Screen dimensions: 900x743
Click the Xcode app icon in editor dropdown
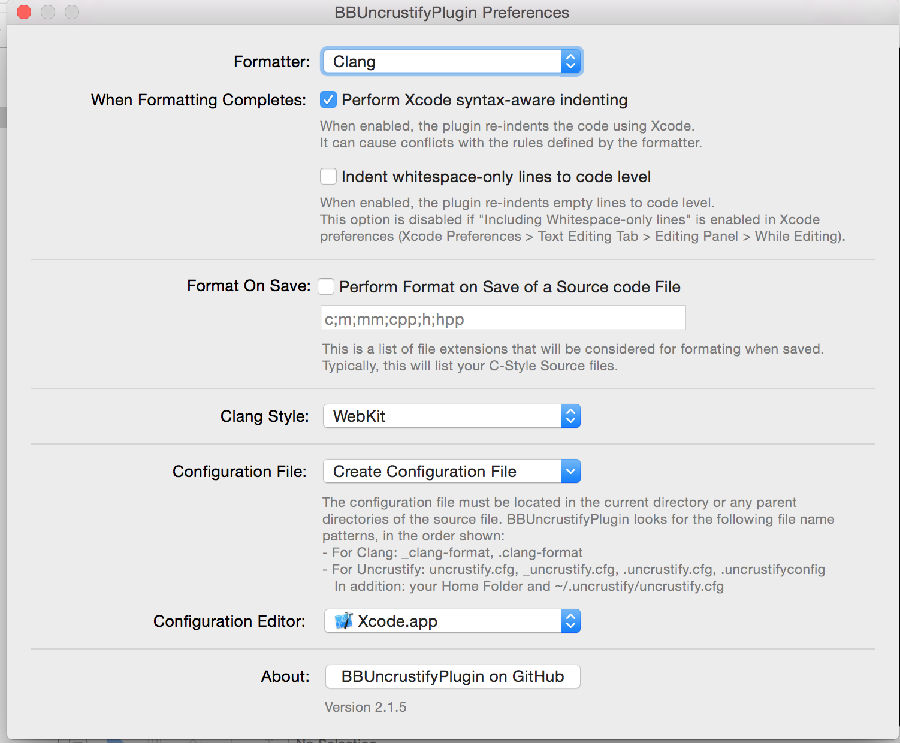click(344, 621)
